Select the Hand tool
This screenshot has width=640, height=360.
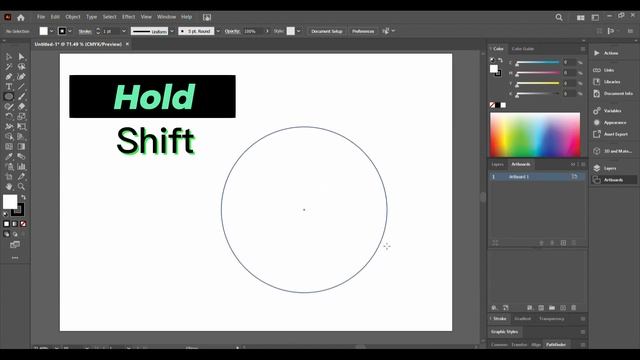pos(9,187)
